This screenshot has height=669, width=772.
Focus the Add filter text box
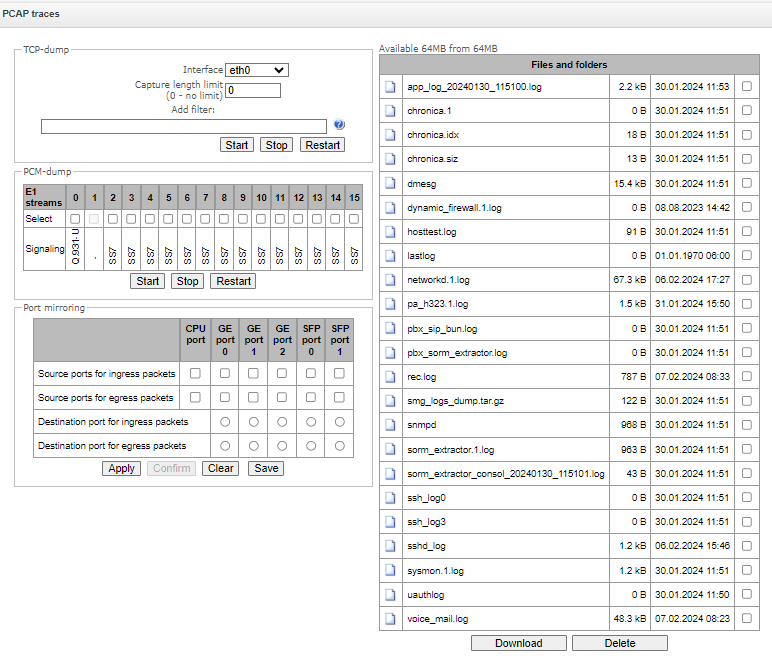184,126
